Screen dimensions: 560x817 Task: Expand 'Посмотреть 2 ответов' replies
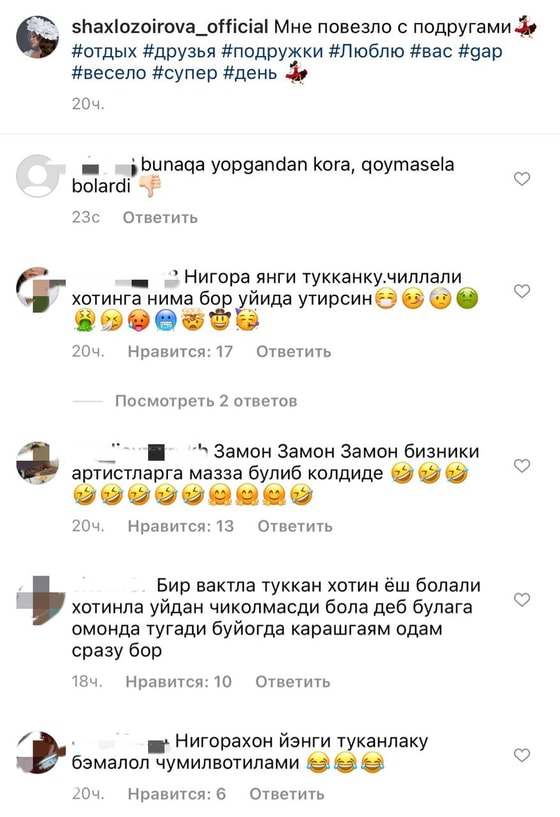[206, 401]
